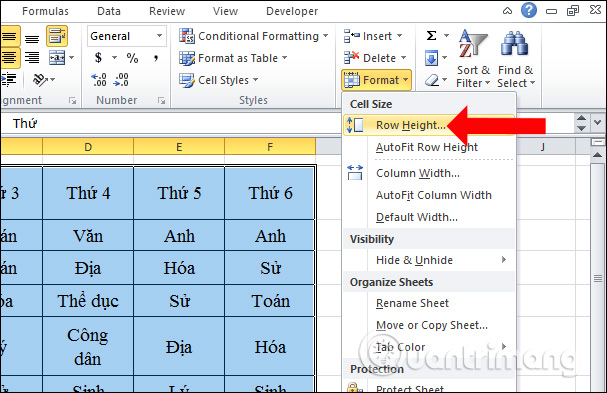Open Sort & Filter menu
The image size is (607, 393).
473,58
